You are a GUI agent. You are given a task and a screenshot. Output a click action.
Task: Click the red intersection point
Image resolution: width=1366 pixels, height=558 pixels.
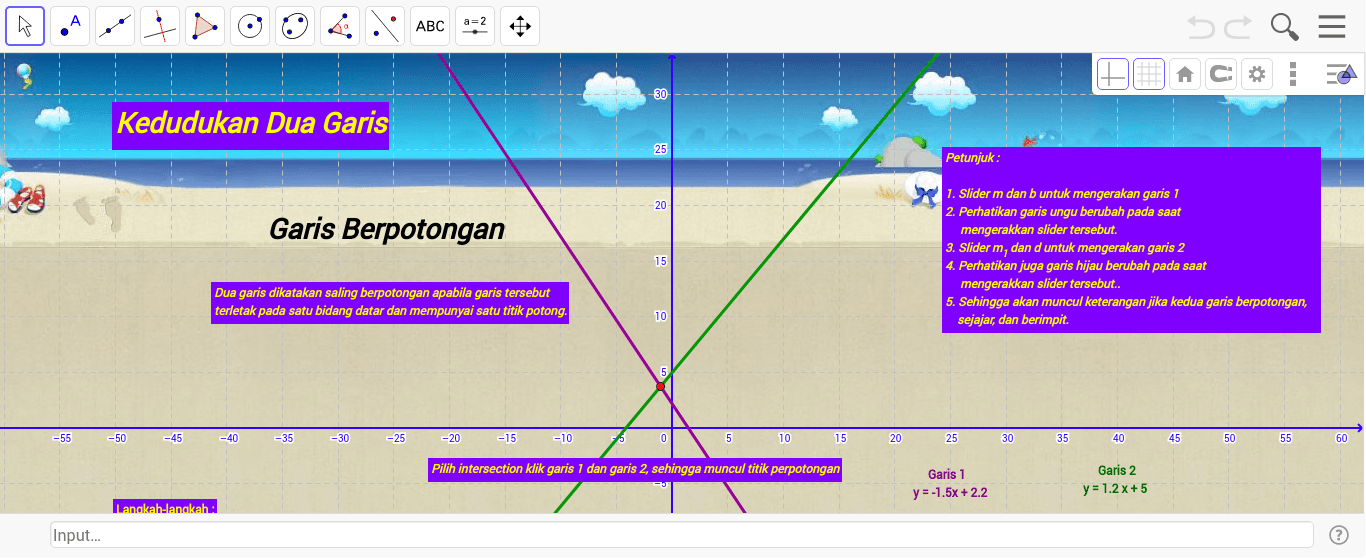pyautogui.click(x=660, y=386)
